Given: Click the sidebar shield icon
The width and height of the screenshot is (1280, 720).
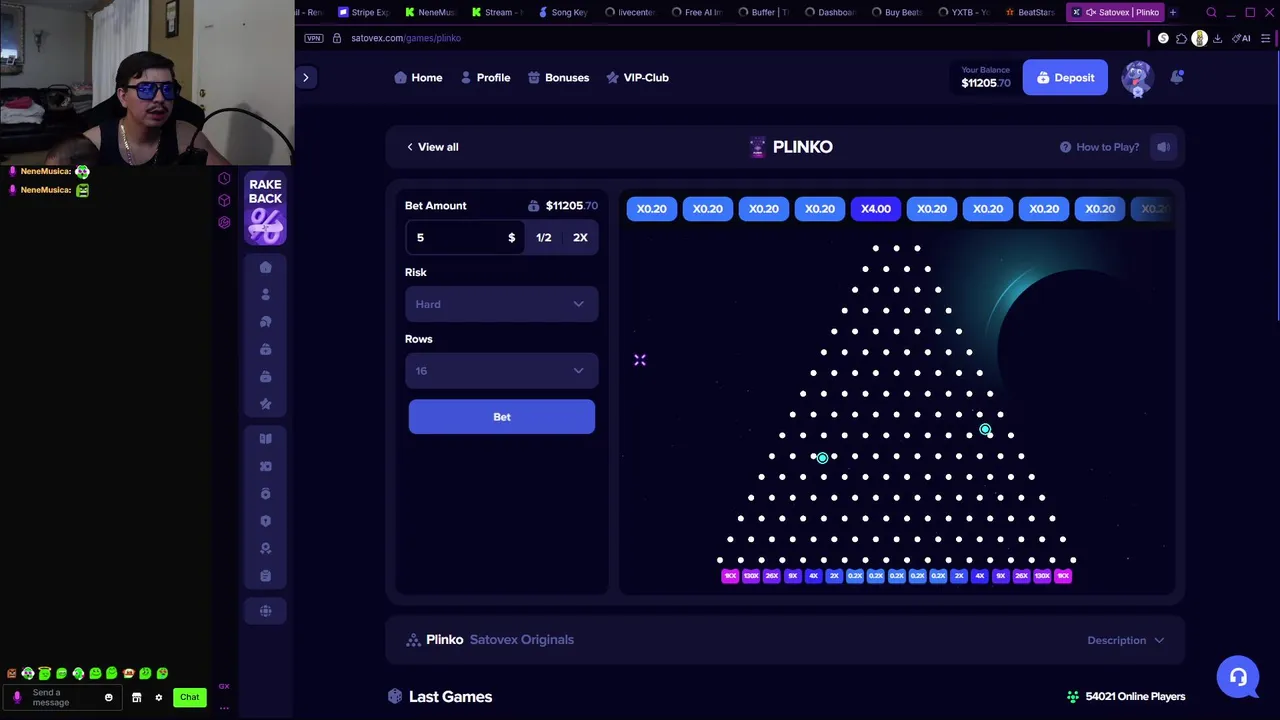Looking at the screenshot, I should tap(265, 521).
